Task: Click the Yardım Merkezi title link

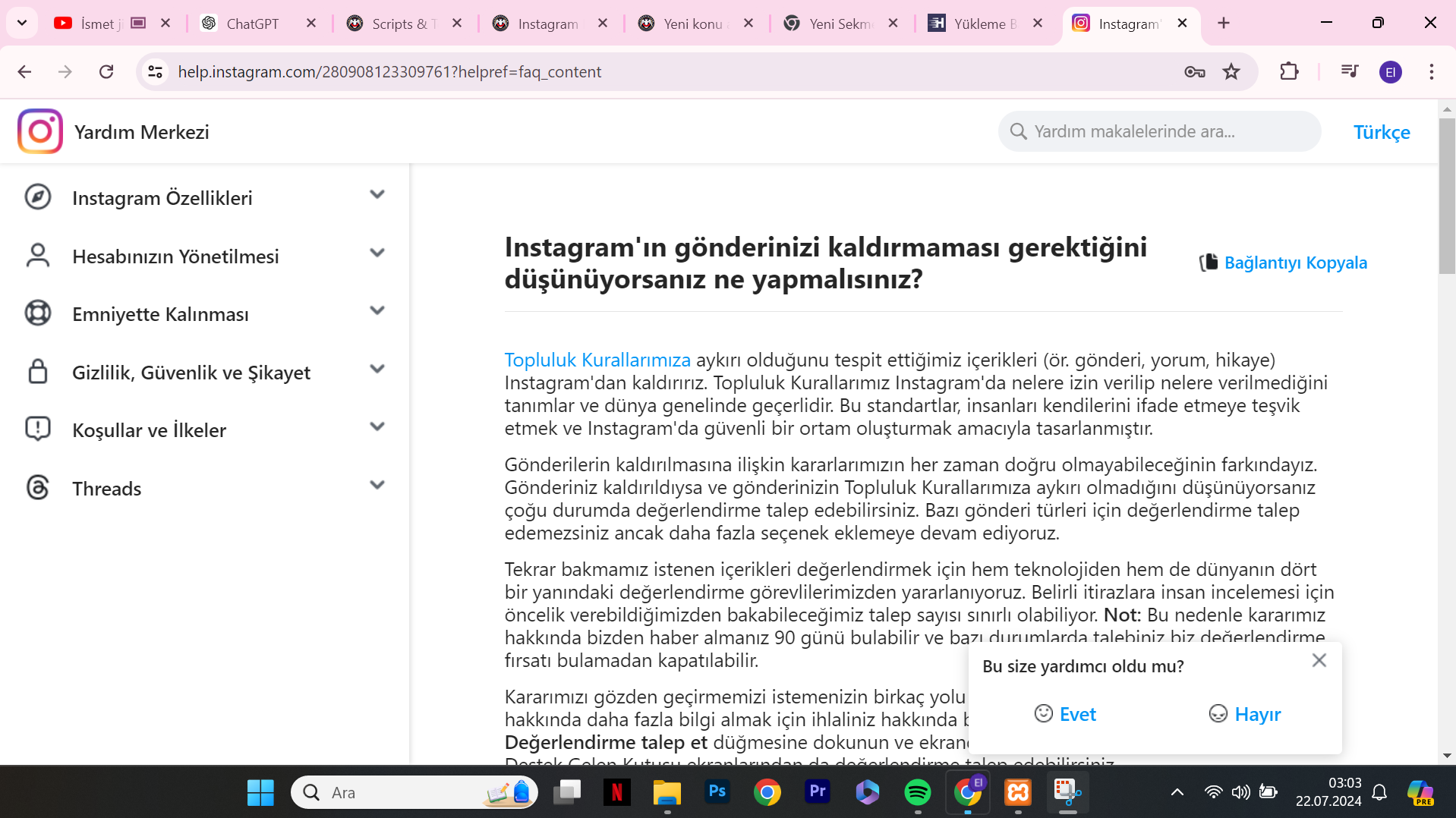Action: click(x=142, y=132)
